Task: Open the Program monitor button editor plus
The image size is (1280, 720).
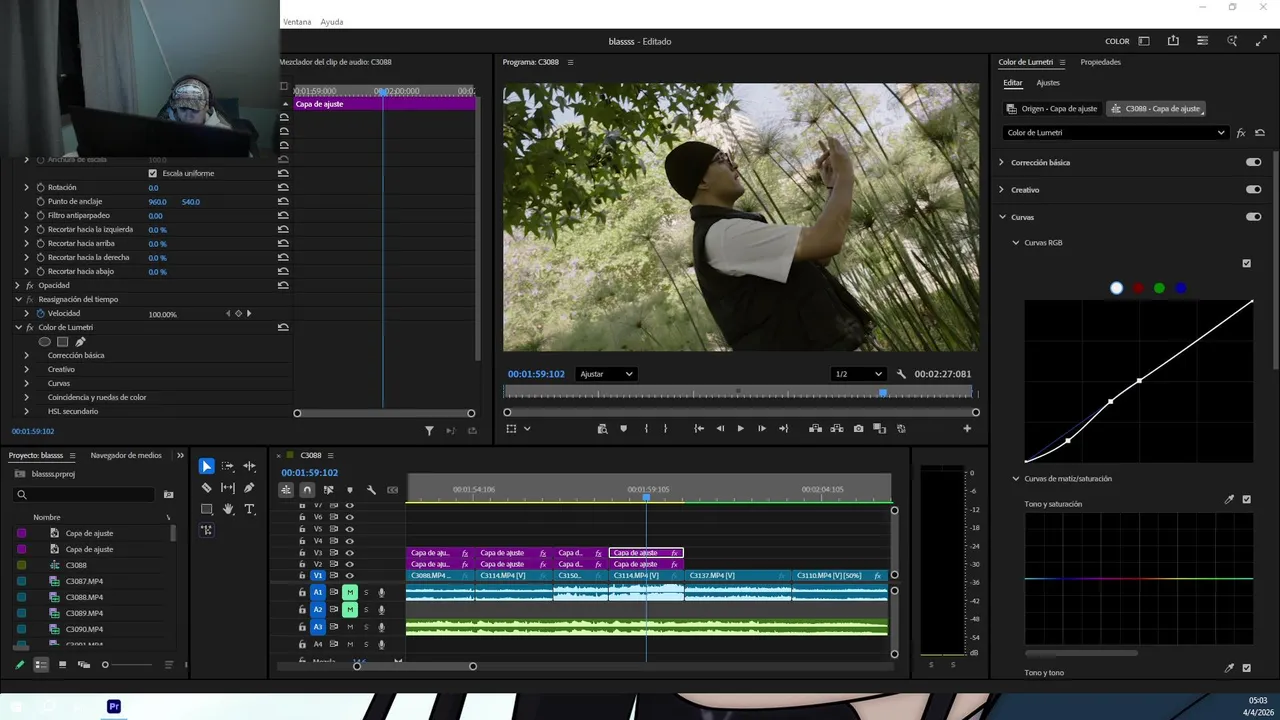Action: coord(967,429)
